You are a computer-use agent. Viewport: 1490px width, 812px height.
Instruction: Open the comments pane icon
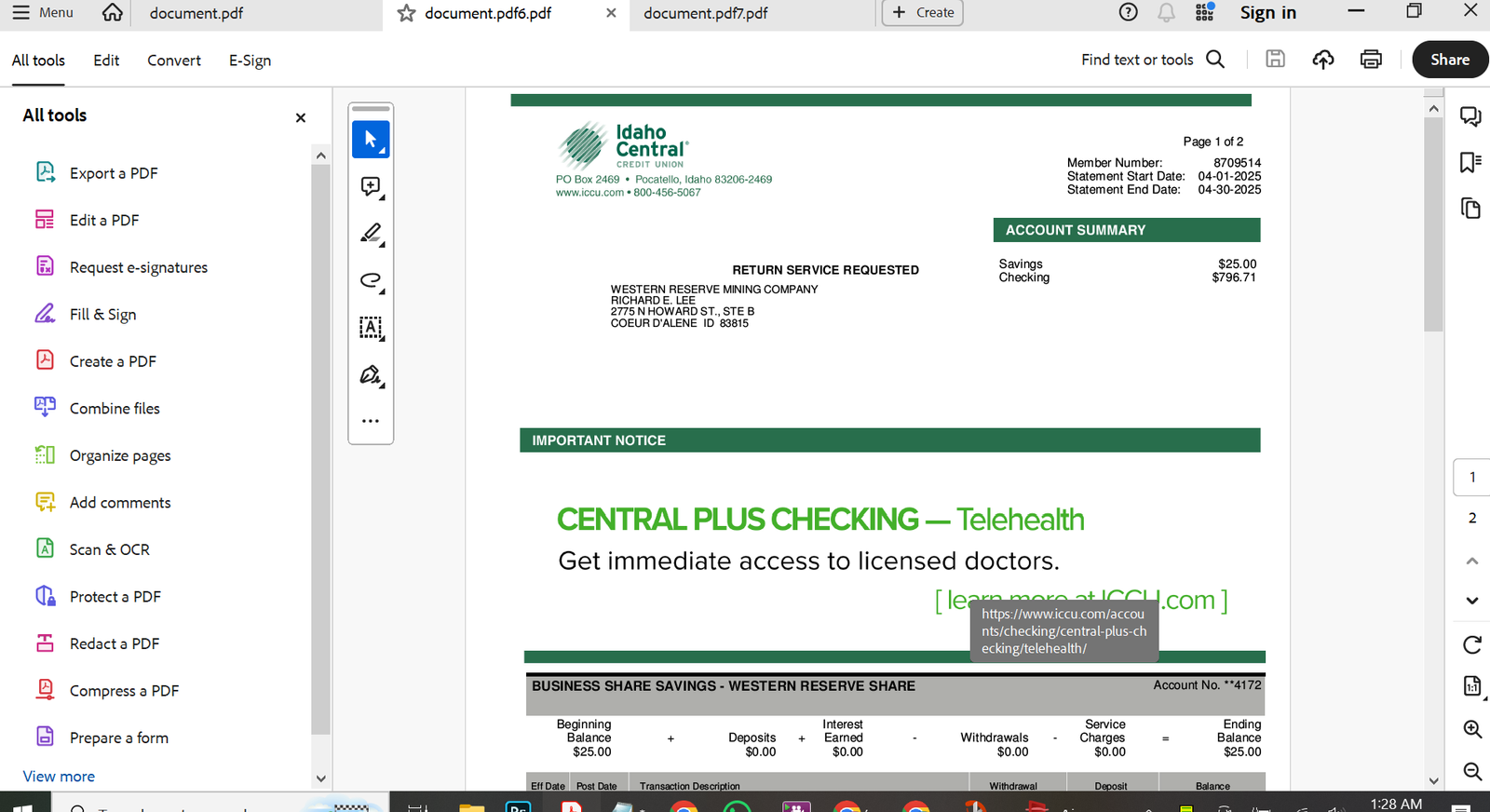[1470, 116]
